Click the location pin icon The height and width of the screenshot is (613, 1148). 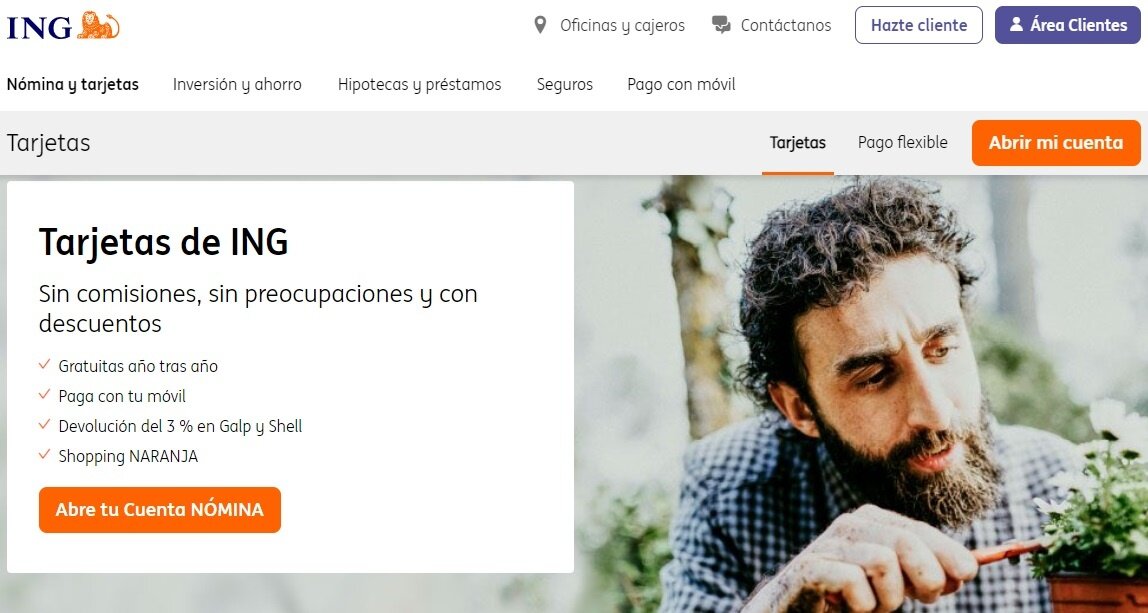(x=540, y=26)
